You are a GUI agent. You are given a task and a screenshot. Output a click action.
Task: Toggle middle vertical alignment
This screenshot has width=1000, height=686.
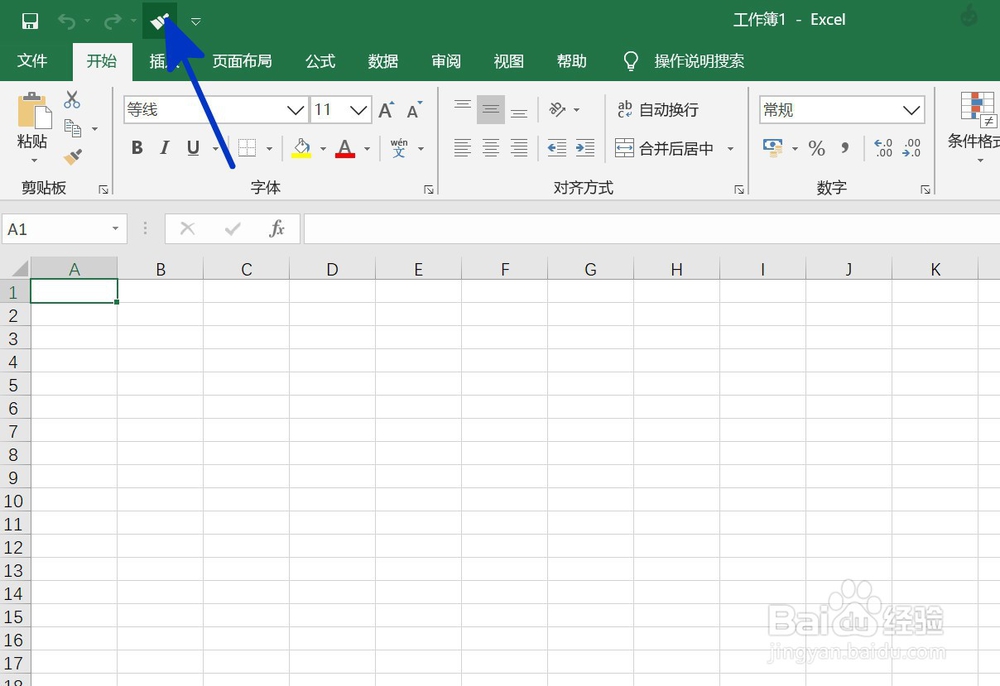pos(490,110)
